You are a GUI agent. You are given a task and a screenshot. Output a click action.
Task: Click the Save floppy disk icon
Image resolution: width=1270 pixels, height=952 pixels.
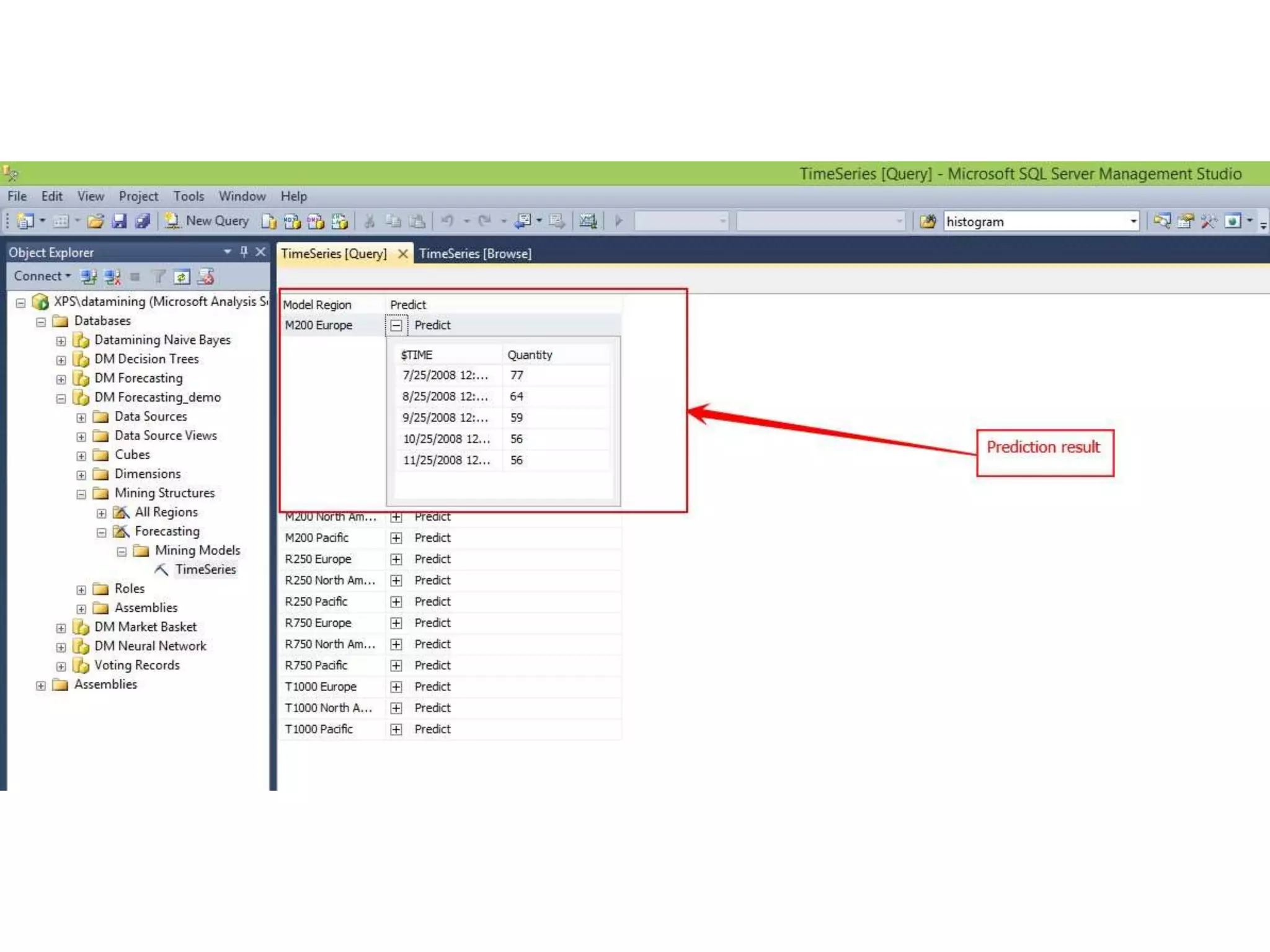pyautogui.click(x=119, y=221)
